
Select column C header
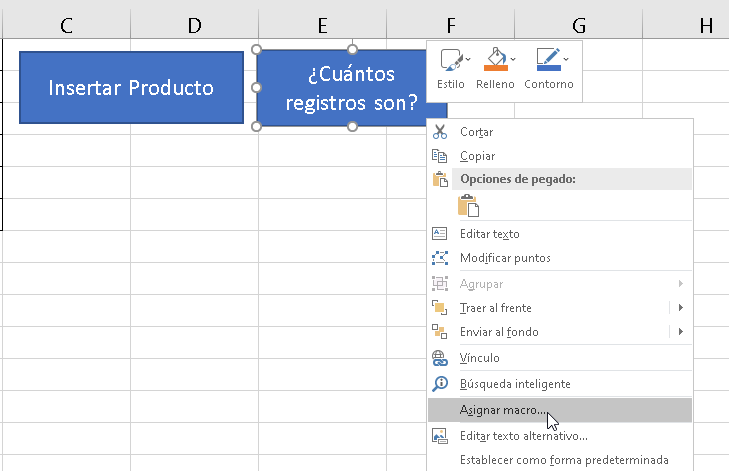66,25
